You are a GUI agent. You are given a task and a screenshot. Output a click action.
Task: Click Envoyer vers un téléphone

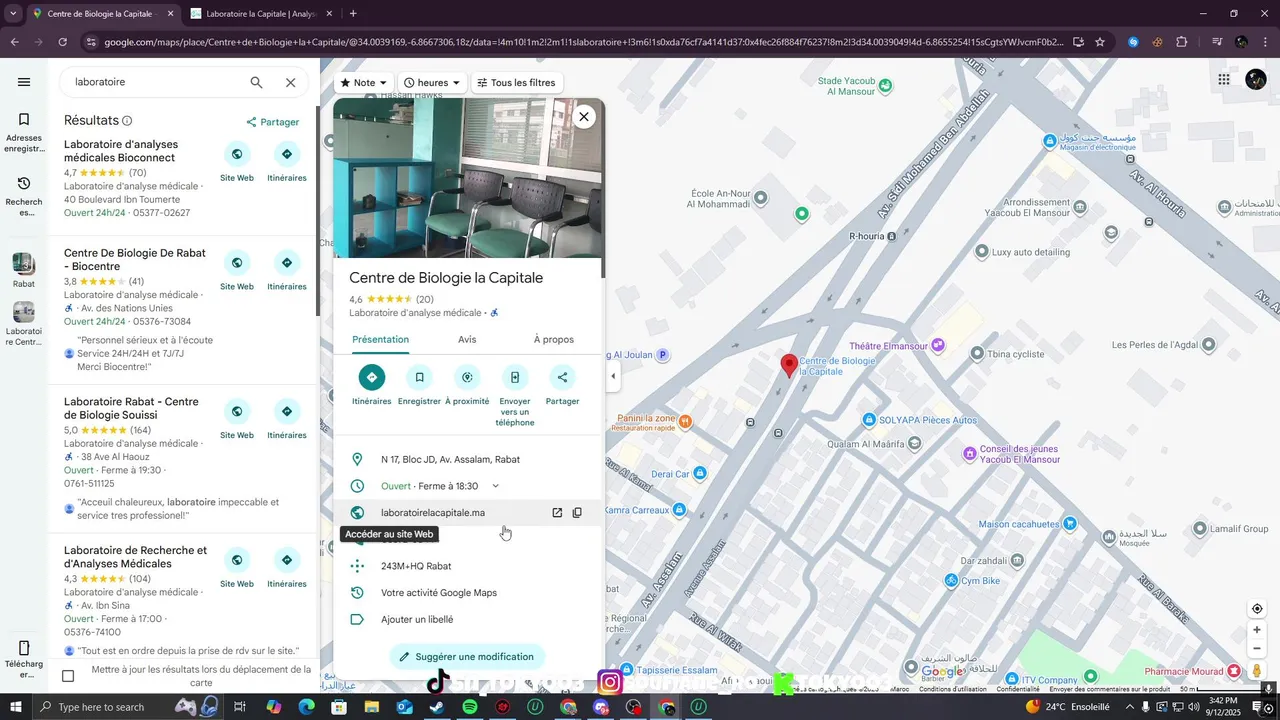tap(515, 396)
